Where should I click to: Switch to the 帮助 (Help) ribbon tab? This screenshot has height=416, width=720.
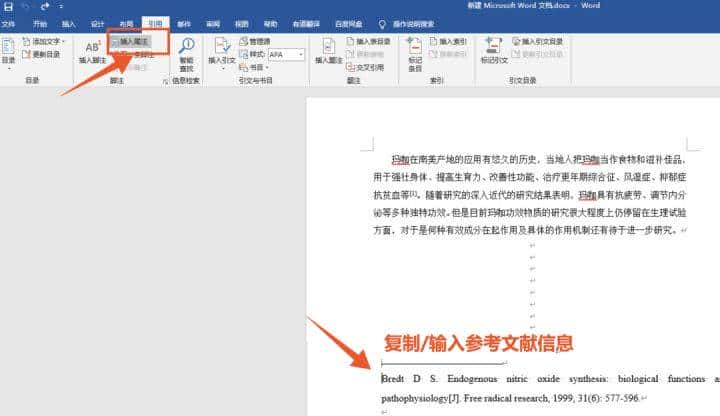click(x=270, y=24)
